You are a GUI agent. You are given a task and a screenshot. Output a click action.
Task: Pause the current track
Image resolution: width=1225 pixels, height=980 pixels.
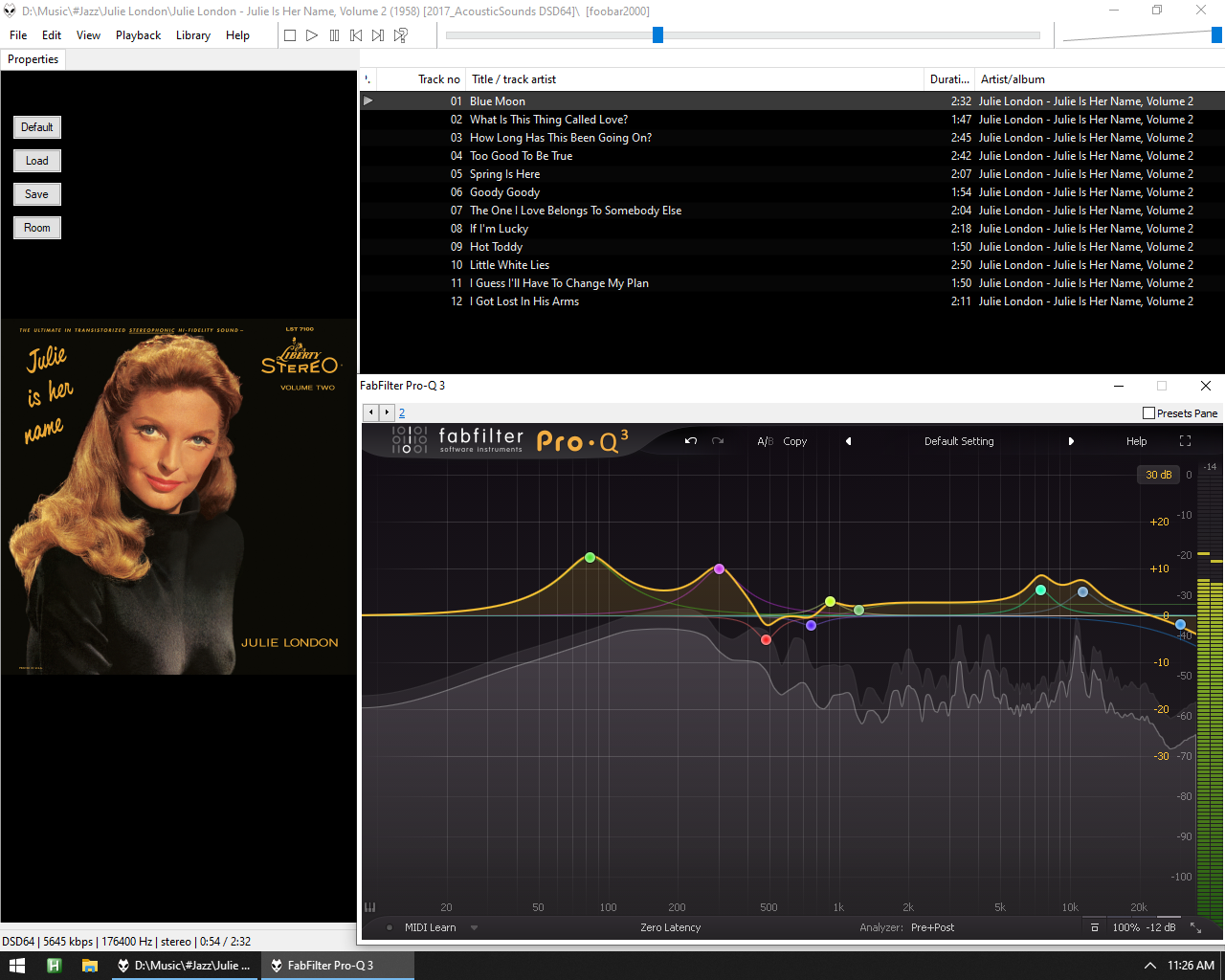(334, 35)
